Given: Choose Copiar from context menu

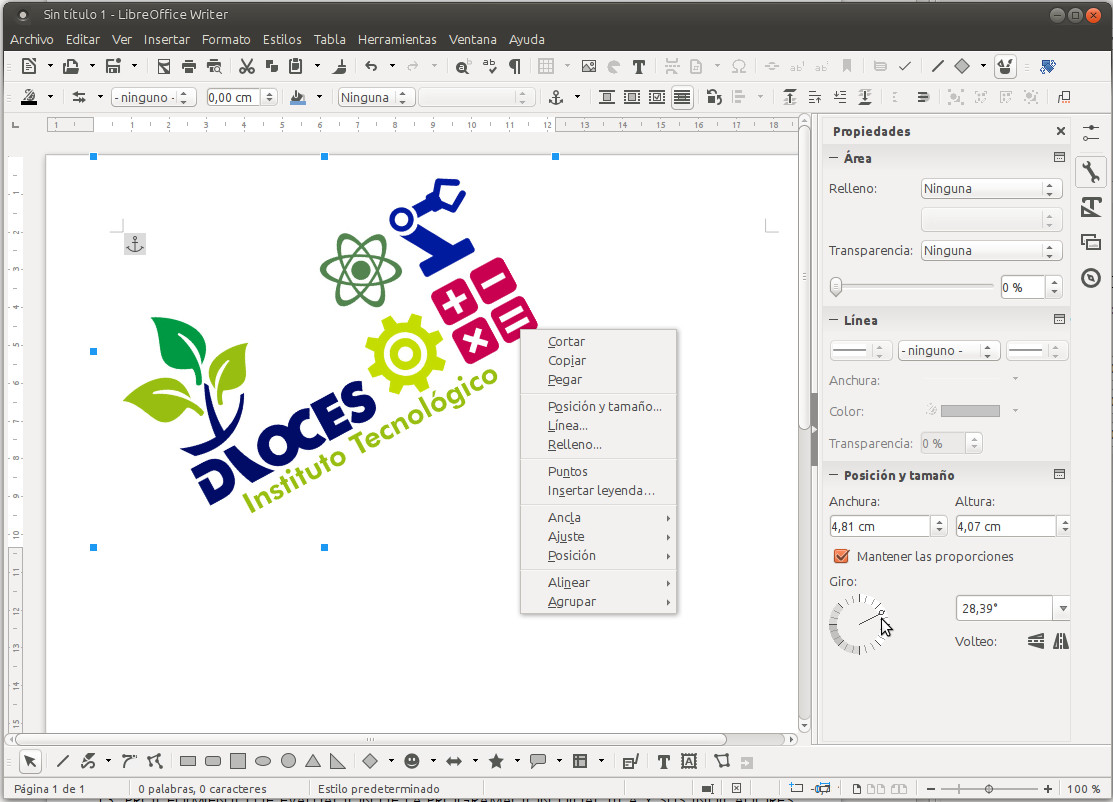Looking at the screenshot, I should [x=598, y=361].
